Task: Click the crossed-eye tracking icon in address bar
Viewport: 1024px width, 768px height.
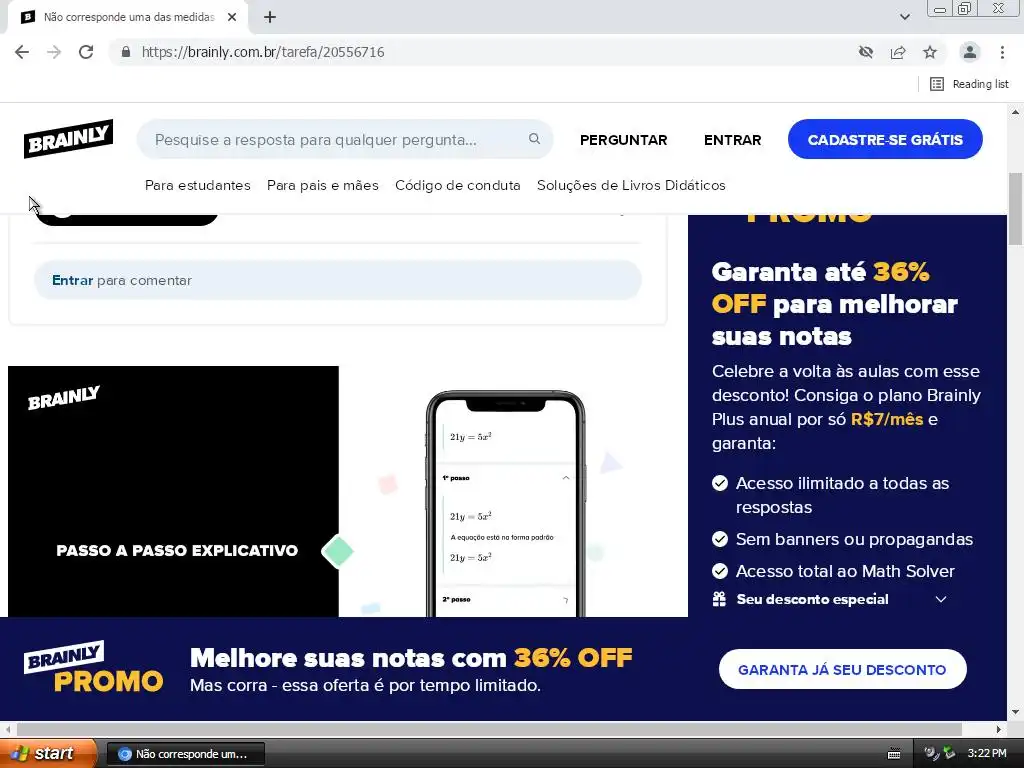Action: pos(866,52)
